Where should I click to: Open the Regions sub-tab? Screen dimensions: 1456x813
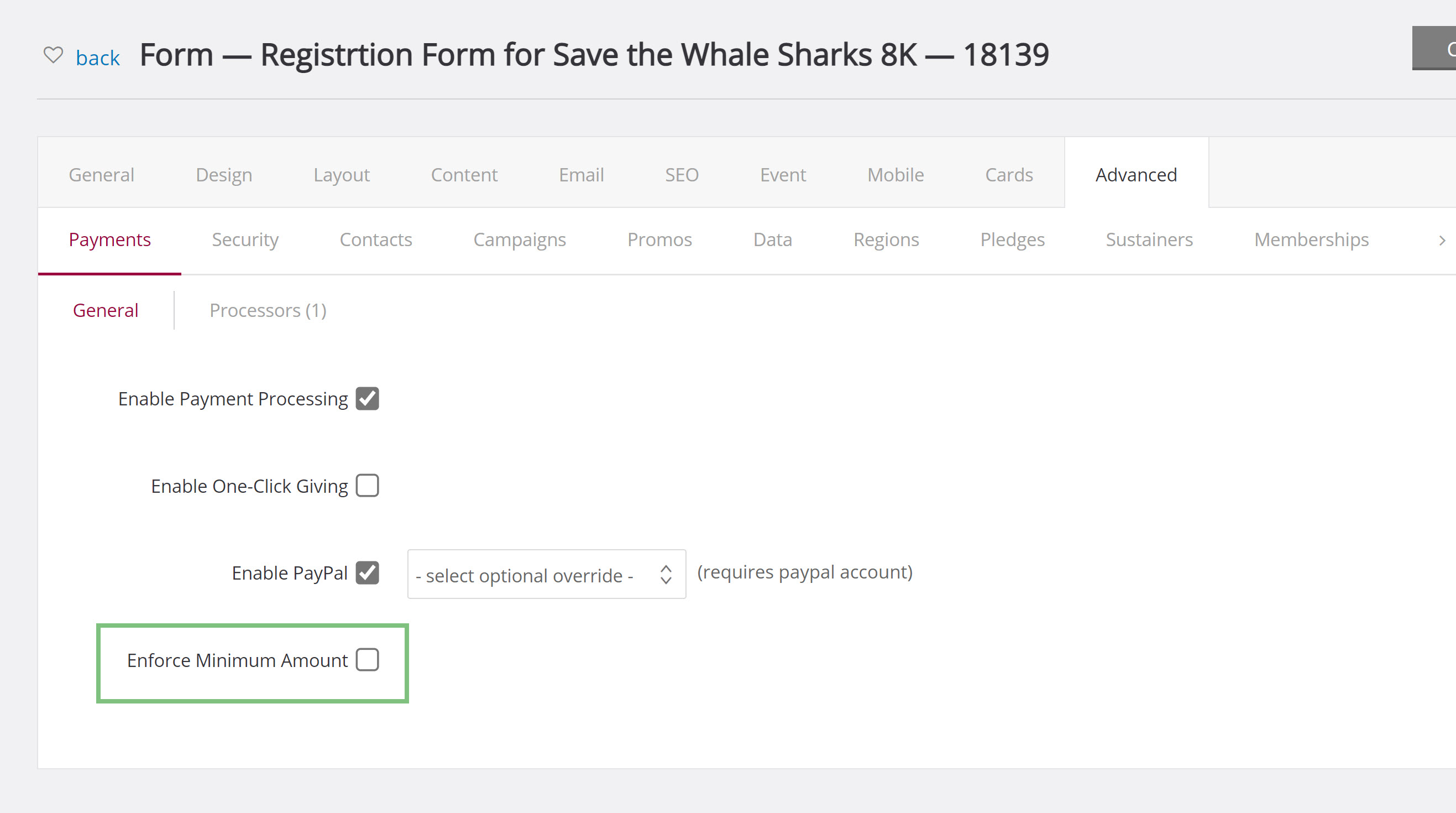tap(886, 239)
